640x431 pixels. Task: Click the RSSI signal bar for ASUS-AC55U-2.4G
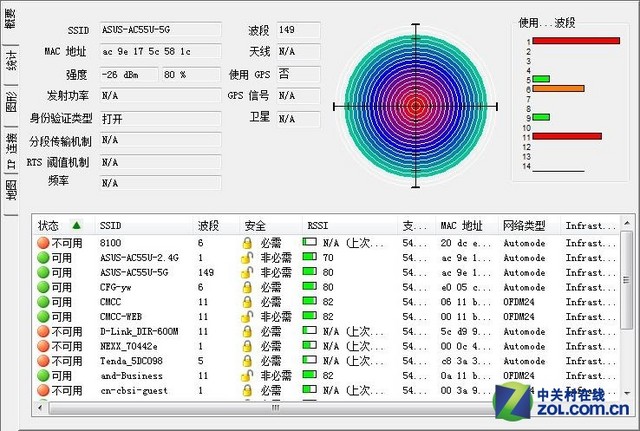(x=310, y=257)
